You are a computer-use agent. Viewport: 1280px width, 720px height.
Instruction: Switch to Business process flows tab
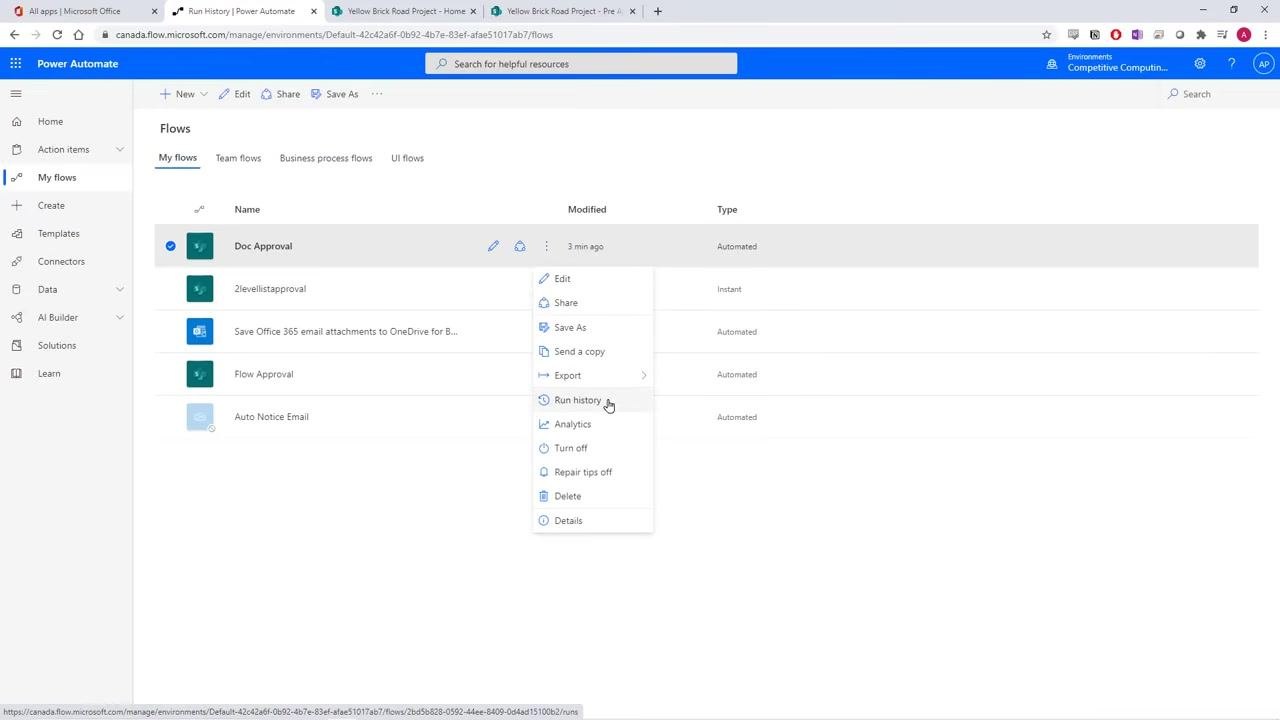(x=326, y=158)
